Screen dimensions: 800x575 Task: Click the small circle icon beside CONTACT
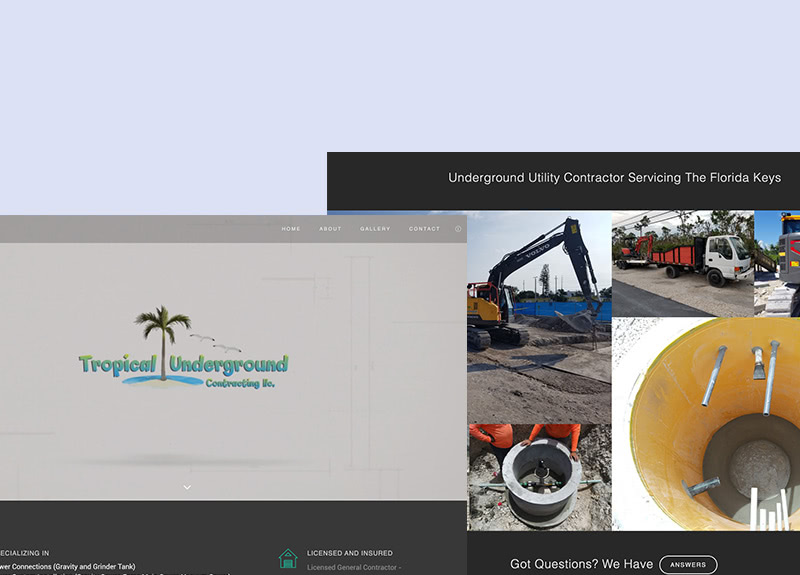point(458,229)
